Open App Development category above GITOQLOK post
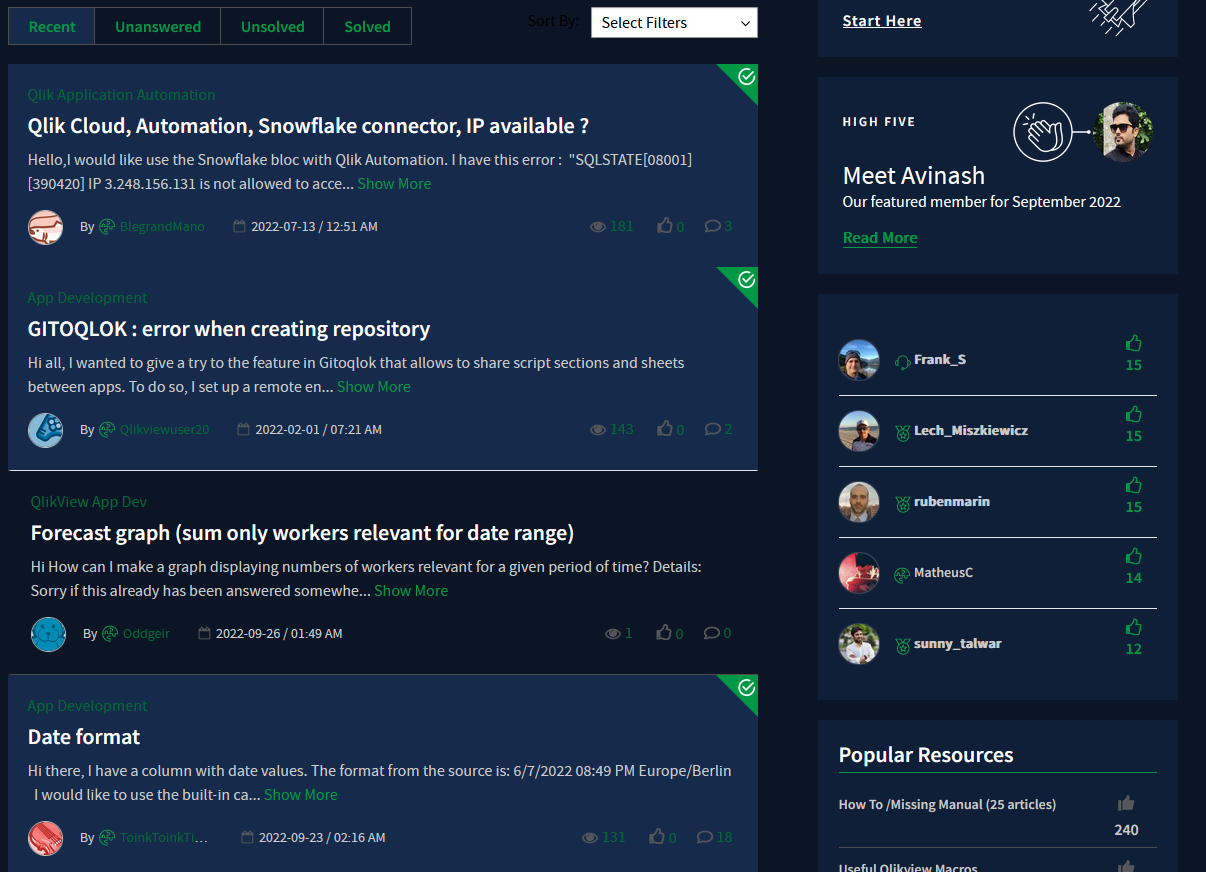This screenshot has width=1206, height=872. [87, 298]
